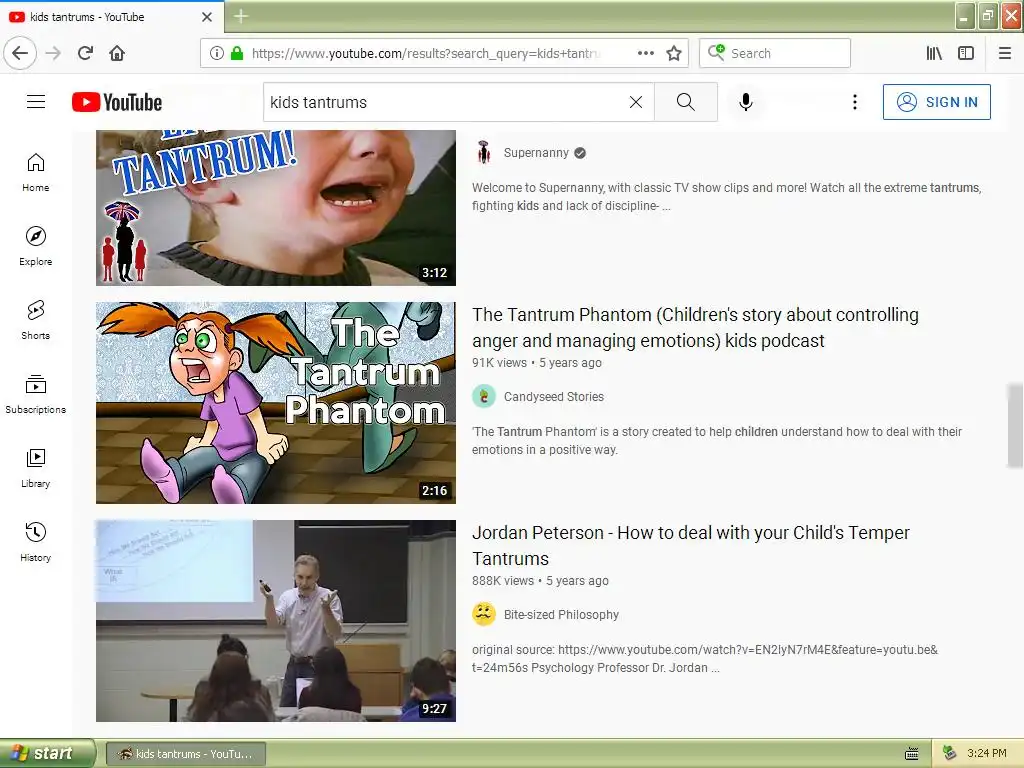Open the Firefox application menu

click(x=1005, y=53)
